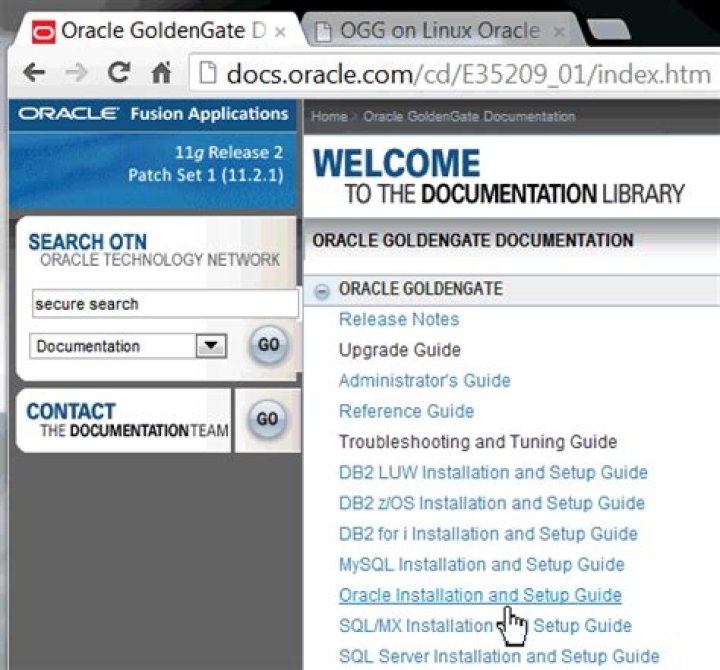The width and height of the screenshot is (720, 670).
Task: Open the Reference Guide link
Action: 406,411
